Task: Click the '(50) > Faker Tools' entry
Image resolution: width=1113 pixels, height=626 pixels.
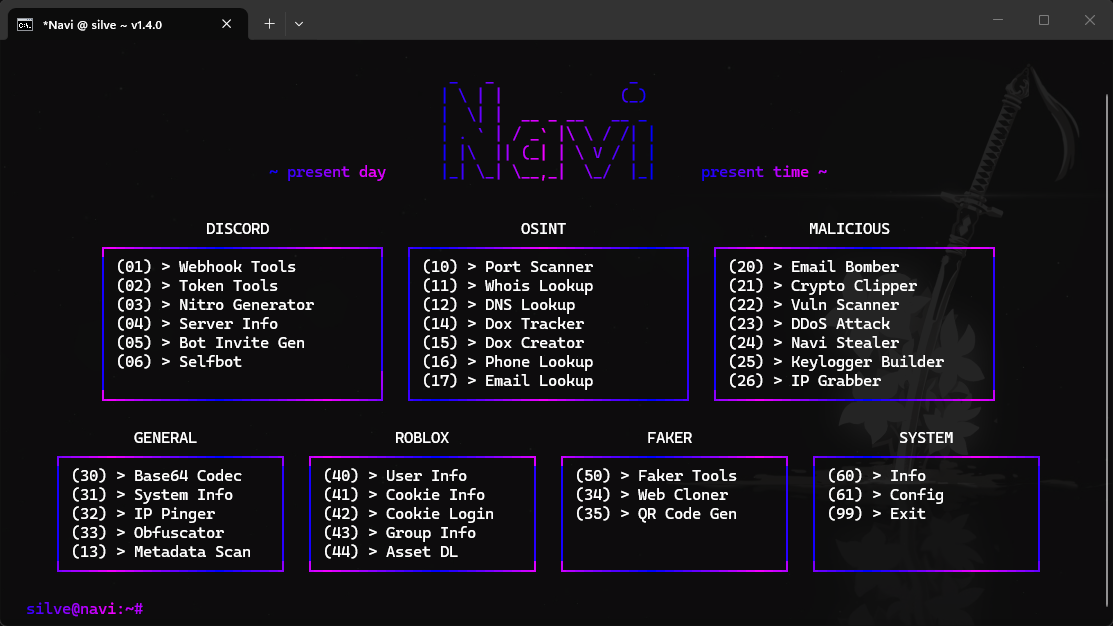Action: click(x=656, y=476)
